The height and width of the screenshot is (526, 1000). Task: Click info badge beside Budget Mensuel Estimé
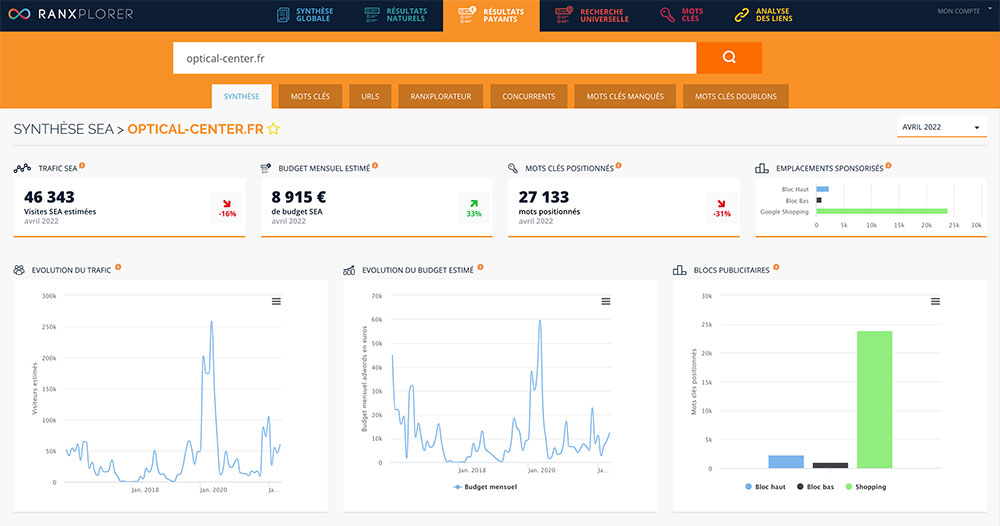pos(375,166)
